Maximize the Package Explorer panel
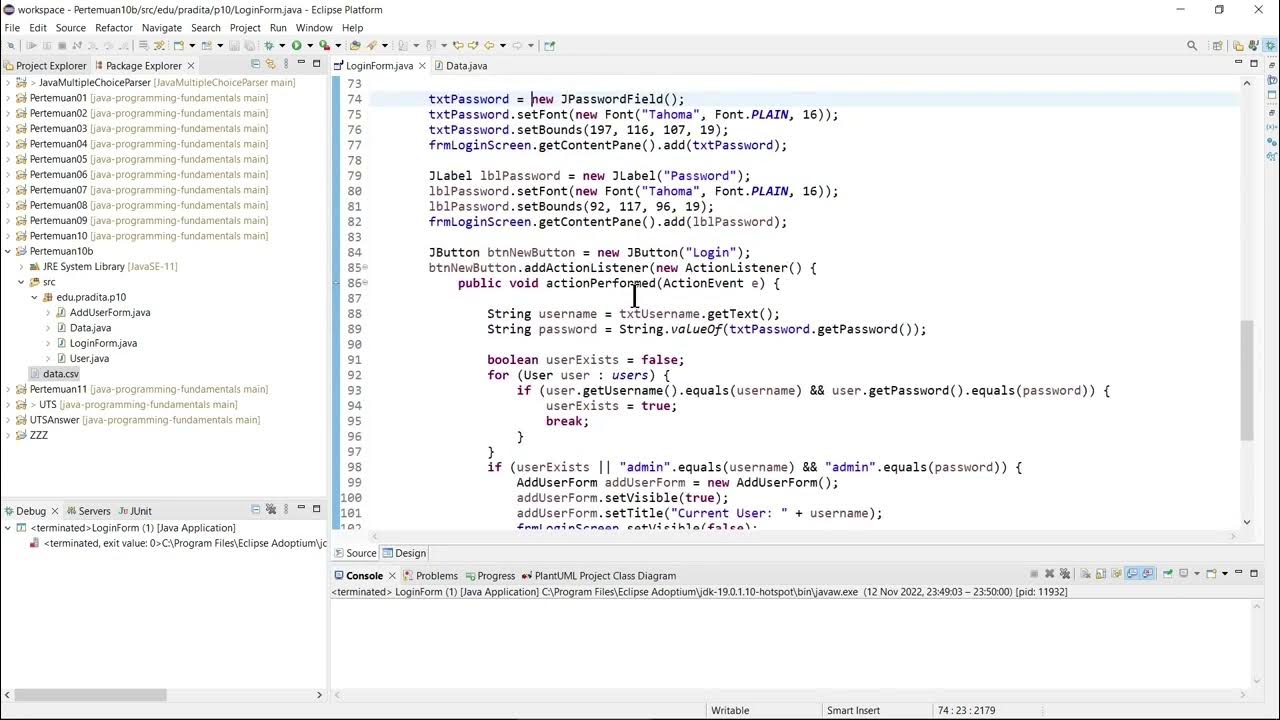Screen dimensions: 1280x720 [316, 64]
